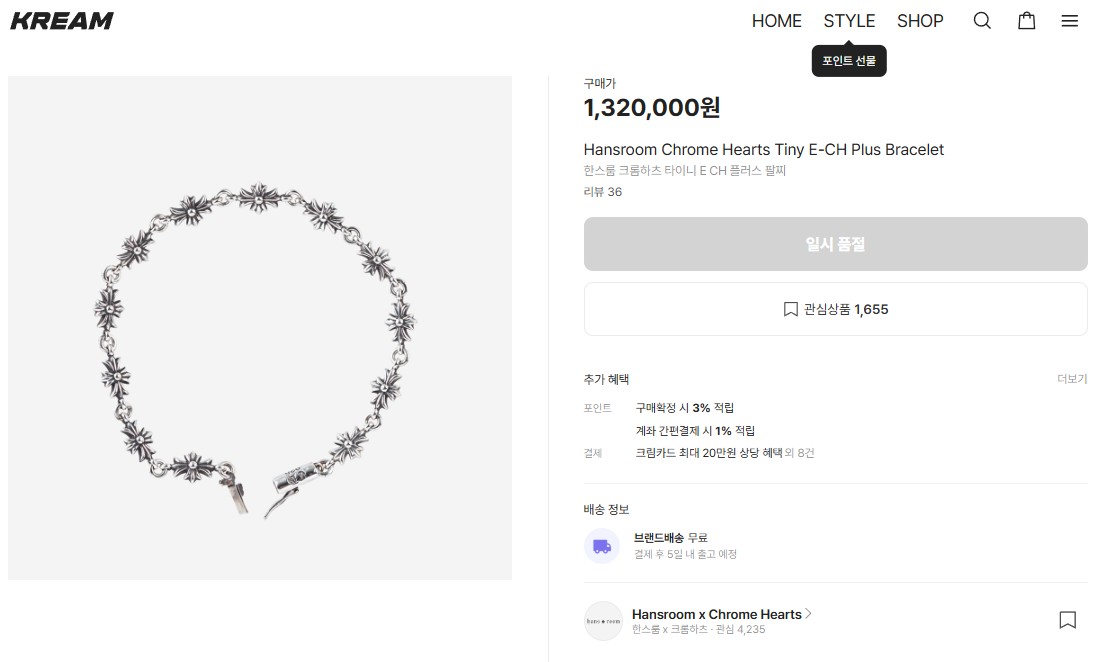
Task: Open the search magnifier icon
Action: [x=982, y=21]
